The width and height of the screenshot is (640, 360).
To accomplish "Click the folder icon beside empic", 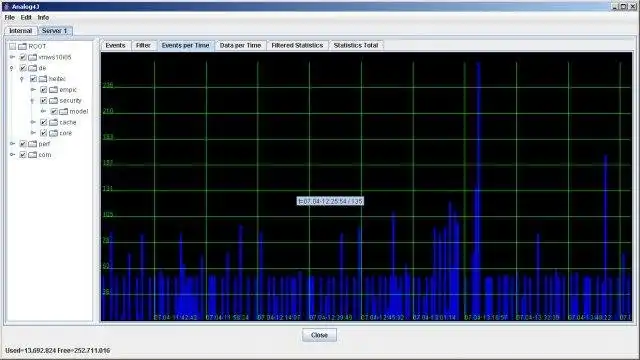I will pyautogui.click(x=53, y=90).
